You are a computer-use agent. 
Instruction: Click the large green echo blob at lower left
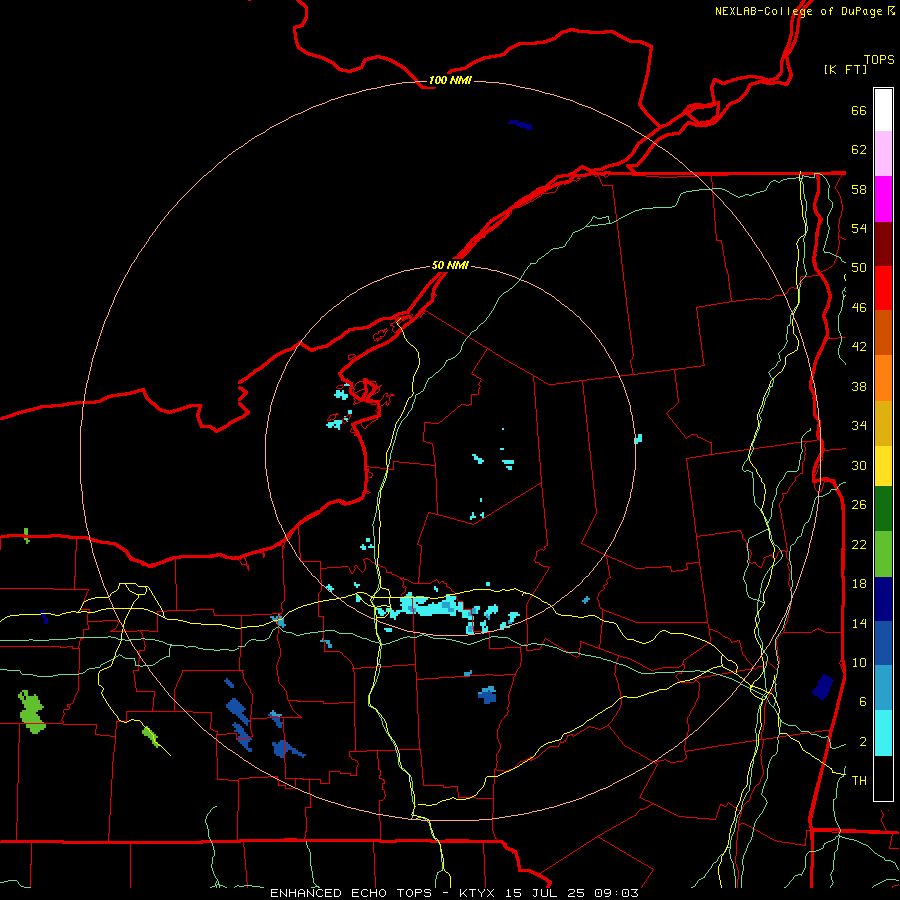tap(32, 712)
